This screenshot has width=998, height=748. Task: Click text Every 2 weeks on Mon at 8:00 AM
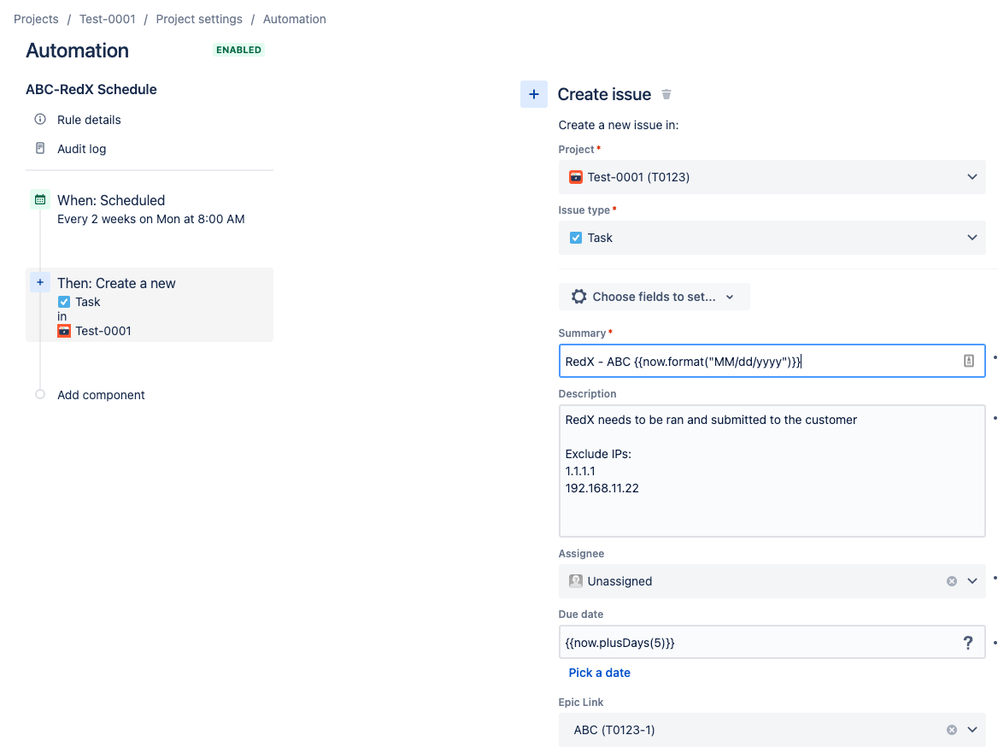coord(151,219)
